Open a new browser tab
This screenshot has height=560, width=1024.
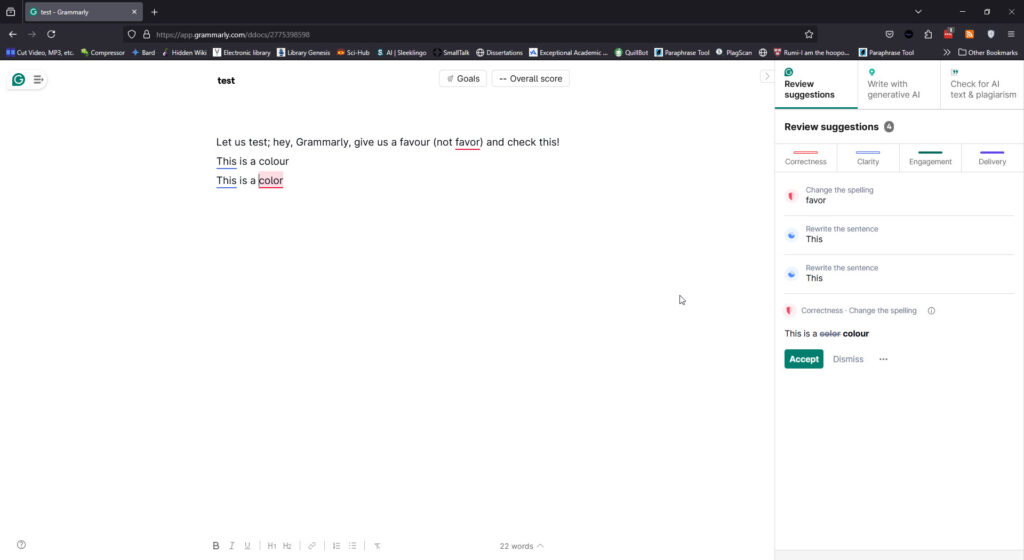tap(154, 12)
